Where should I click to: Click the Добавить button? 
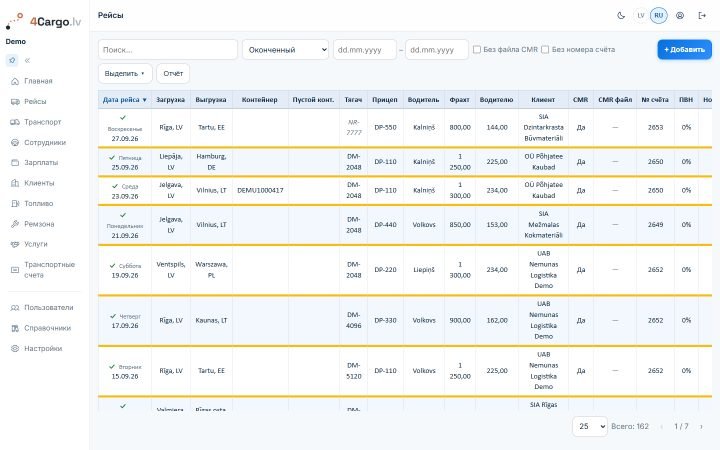684,50
